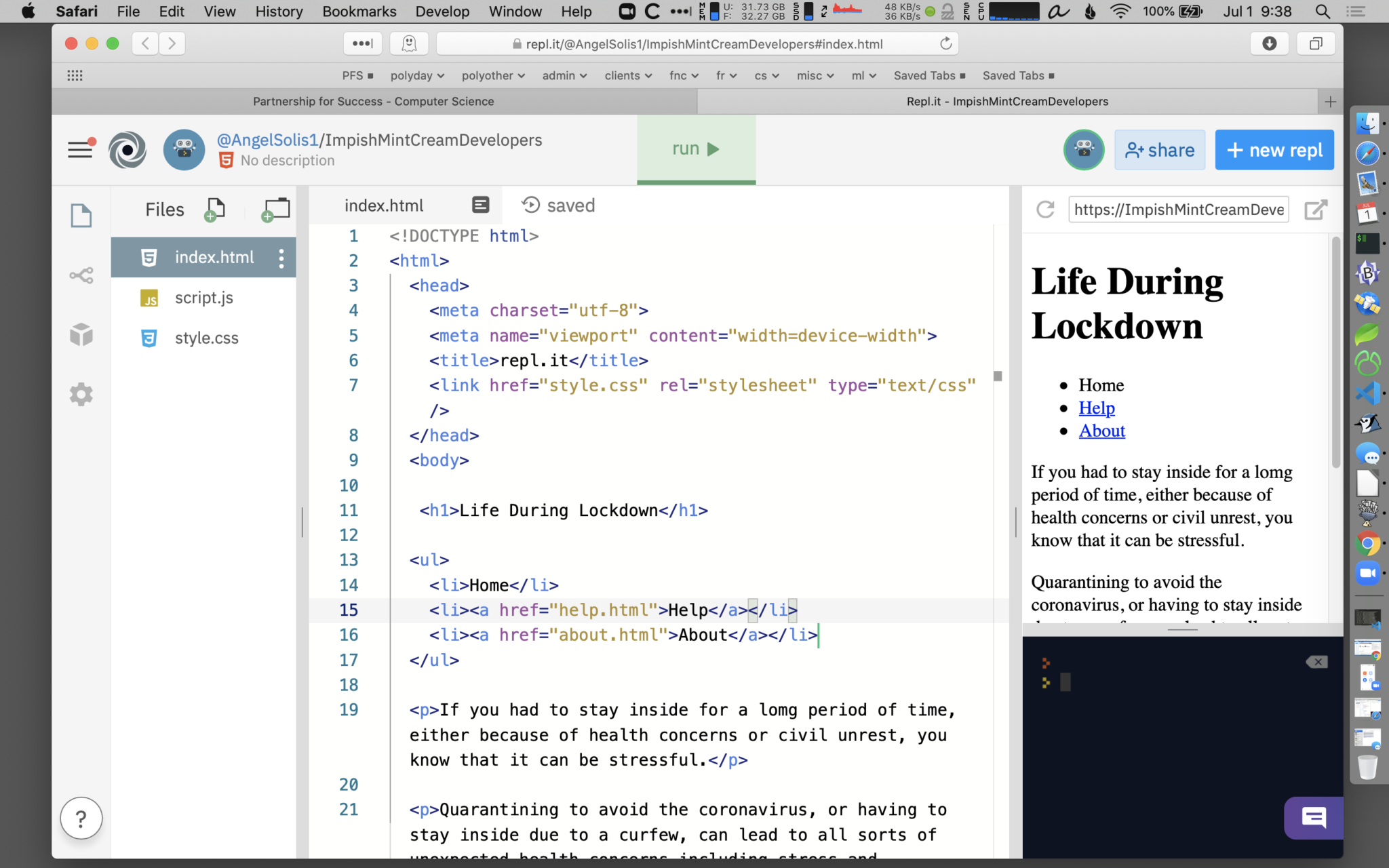Click the add new file icon
The width and height of the screenshot is (1389, 868).
click(x=214, y=210)
